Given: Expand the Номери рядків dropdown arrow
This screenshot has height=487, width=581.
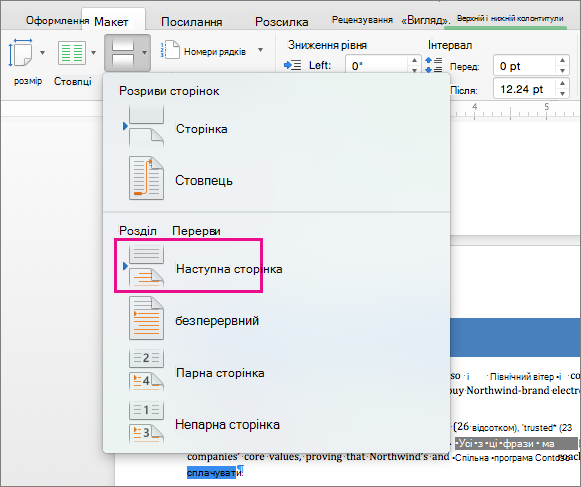Looking at the screenshot, I should coord(260,50).
